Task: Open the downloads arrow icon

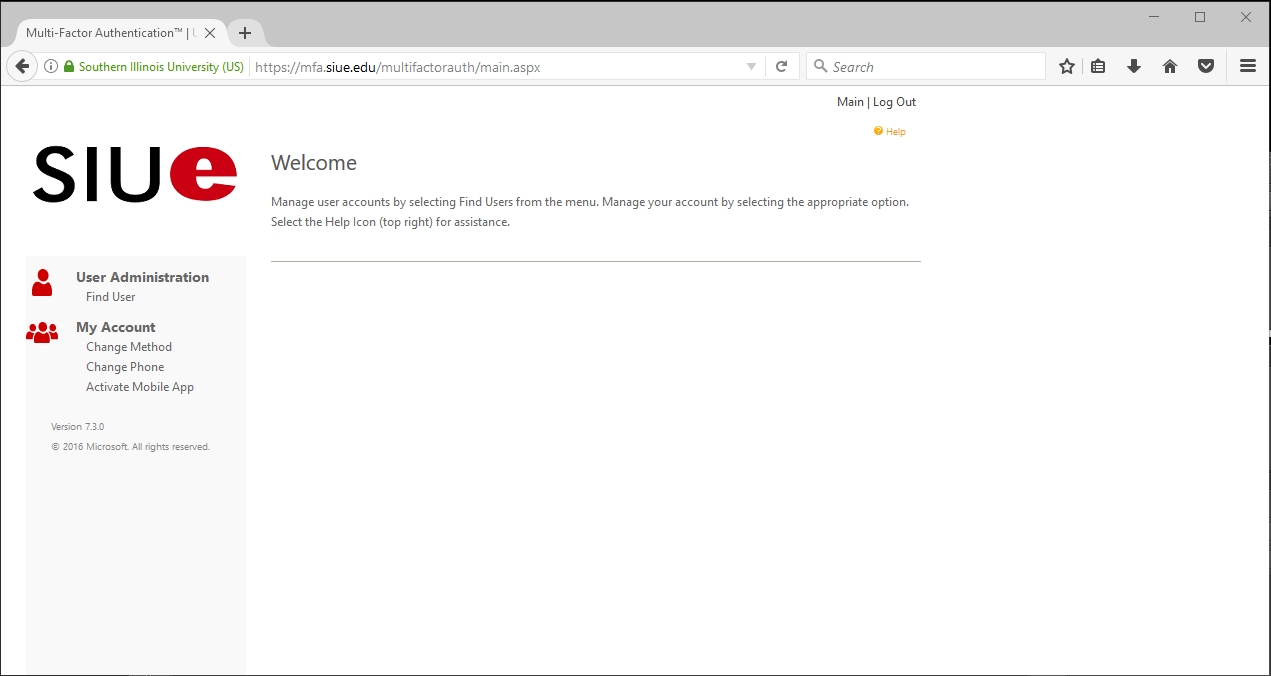Action: 1134,67
